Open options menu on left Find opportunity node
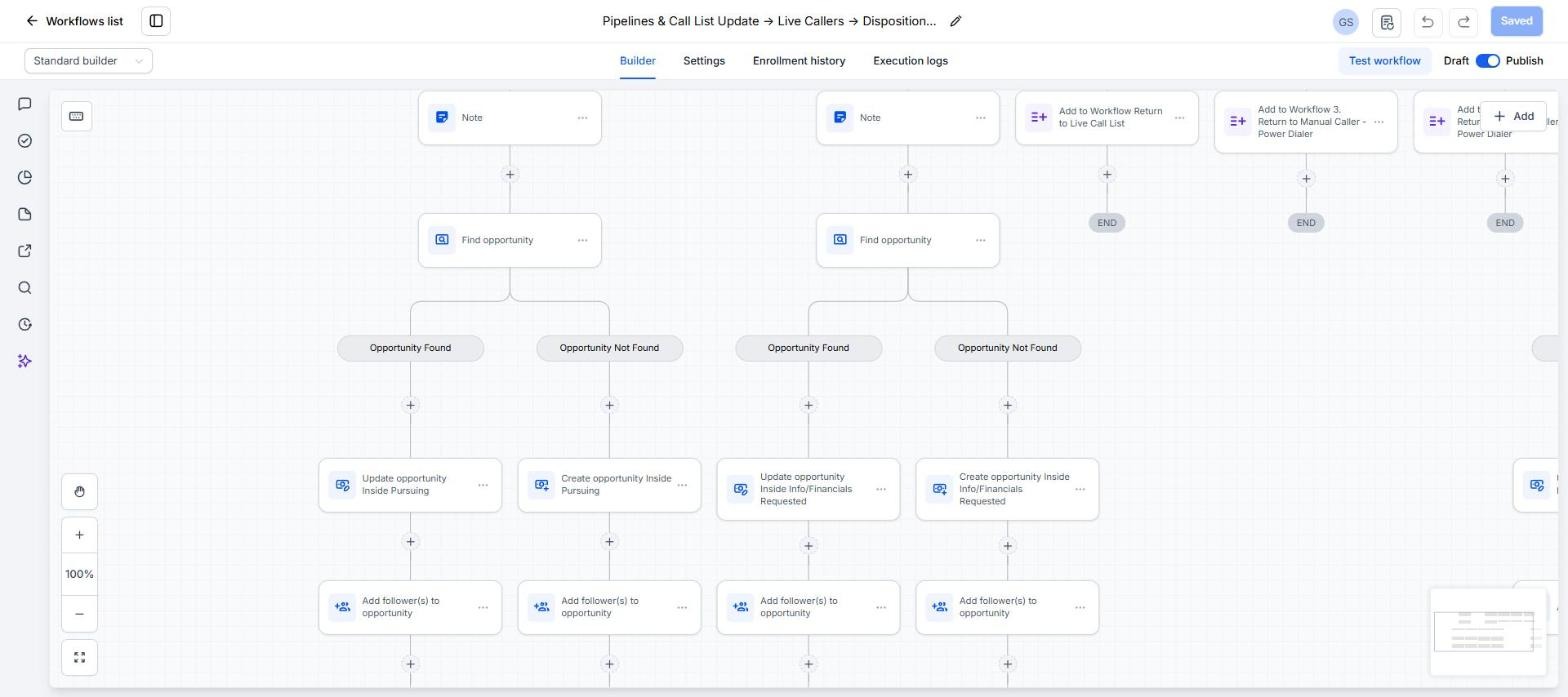Image resolution: width=1568 pixels, height=697 pixels. pyautogui.click(x=582, y=240)
